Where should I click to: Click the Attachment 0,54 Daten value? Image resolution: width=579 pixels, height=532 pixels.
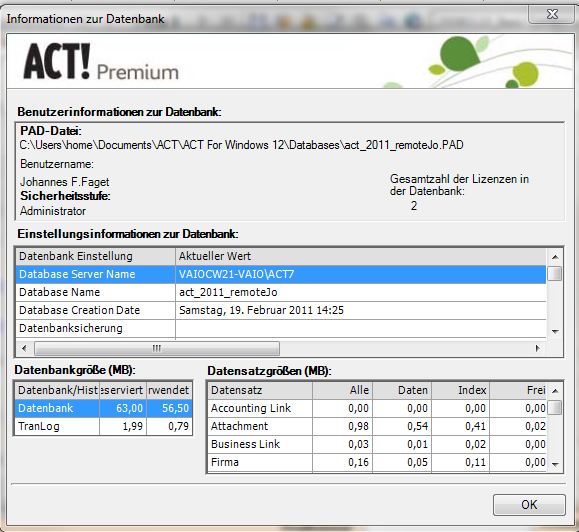(x=402, y=426)
